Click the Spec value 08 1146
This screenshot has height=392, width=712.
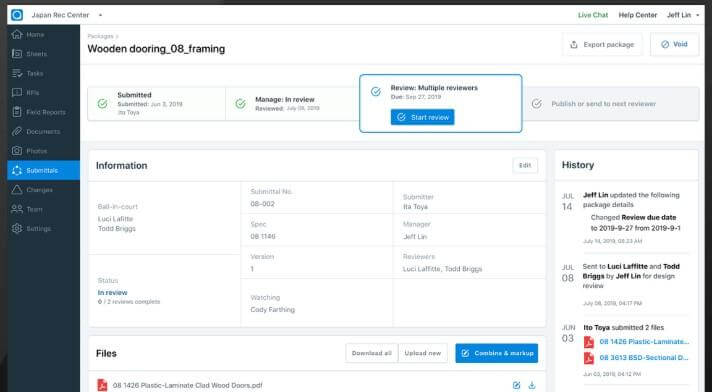click(x=263, y=236)
